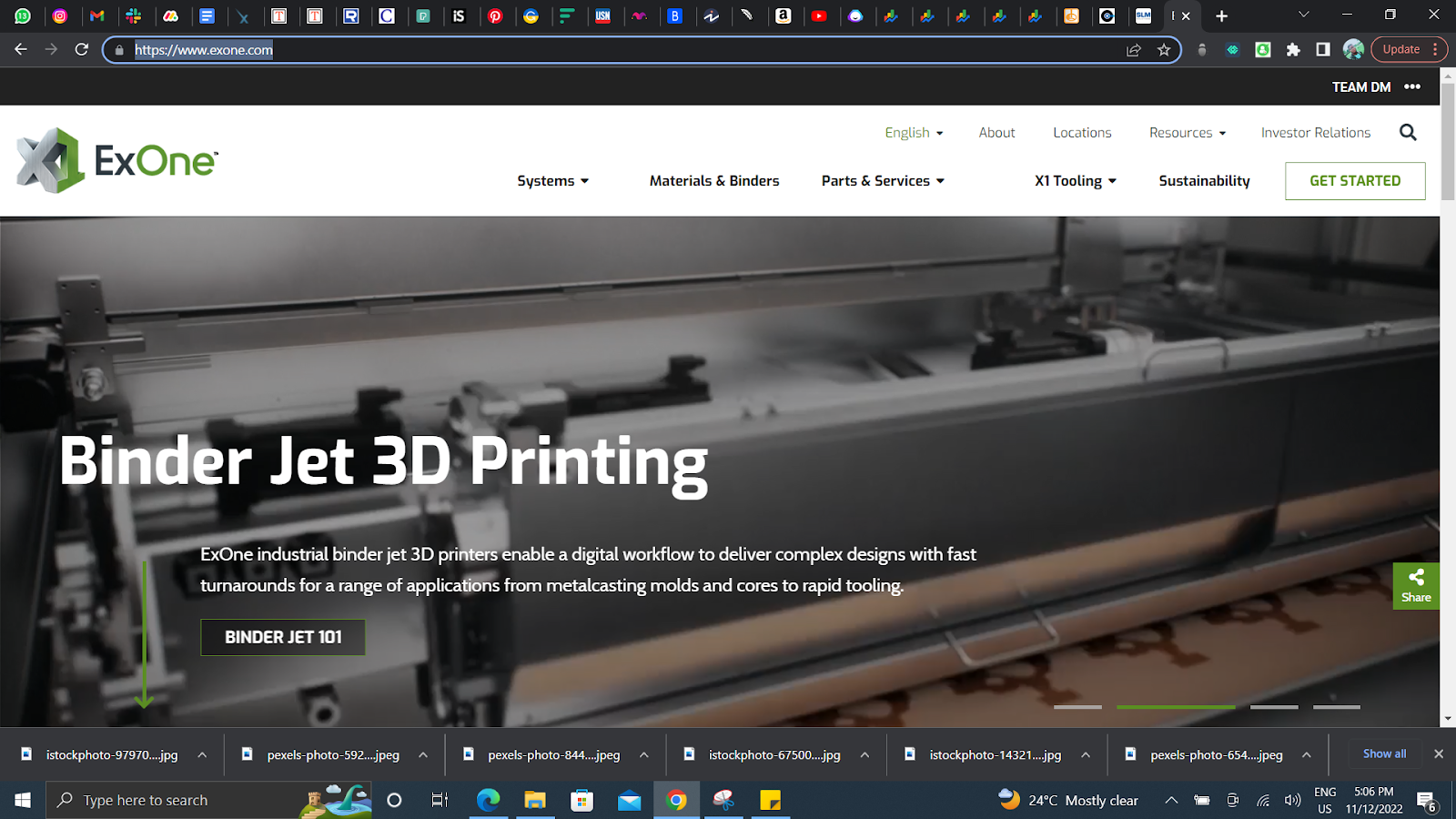Viewport: 1456px width, 819px height.
Task: Click the Windows taskbar search box
Action: pyautogui.click(x=209, y=800)
